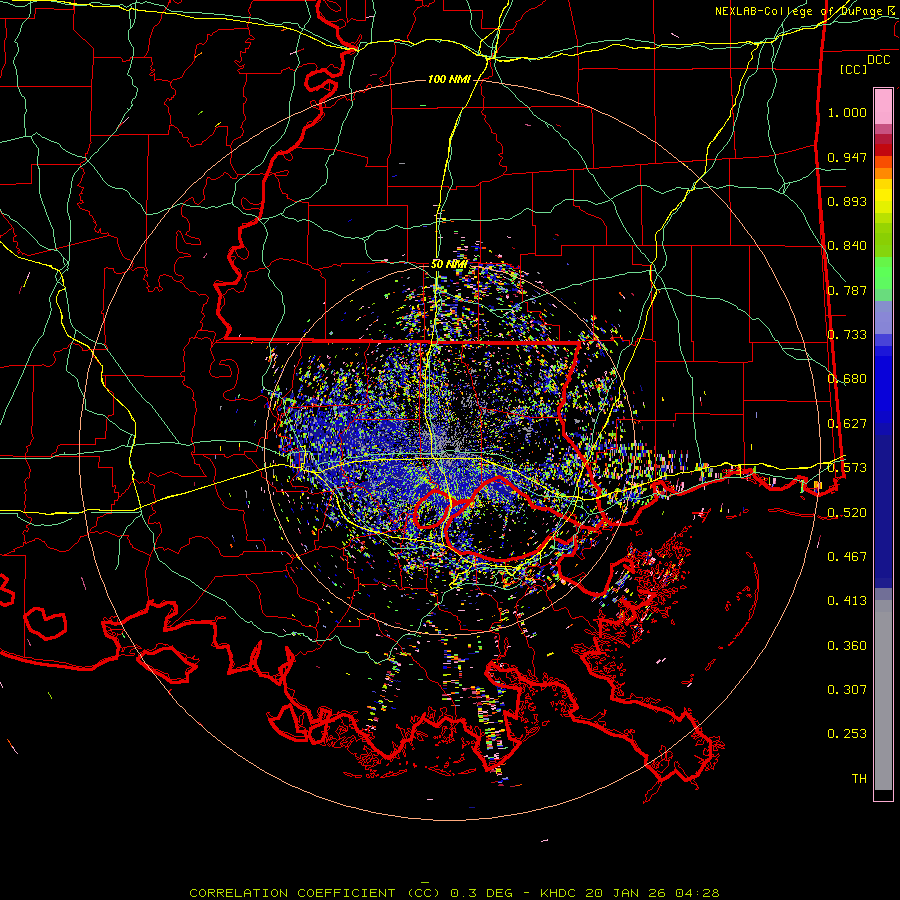Click the 0.467 legend value
Screen dimensions: 900x900
tap(847, 557)
